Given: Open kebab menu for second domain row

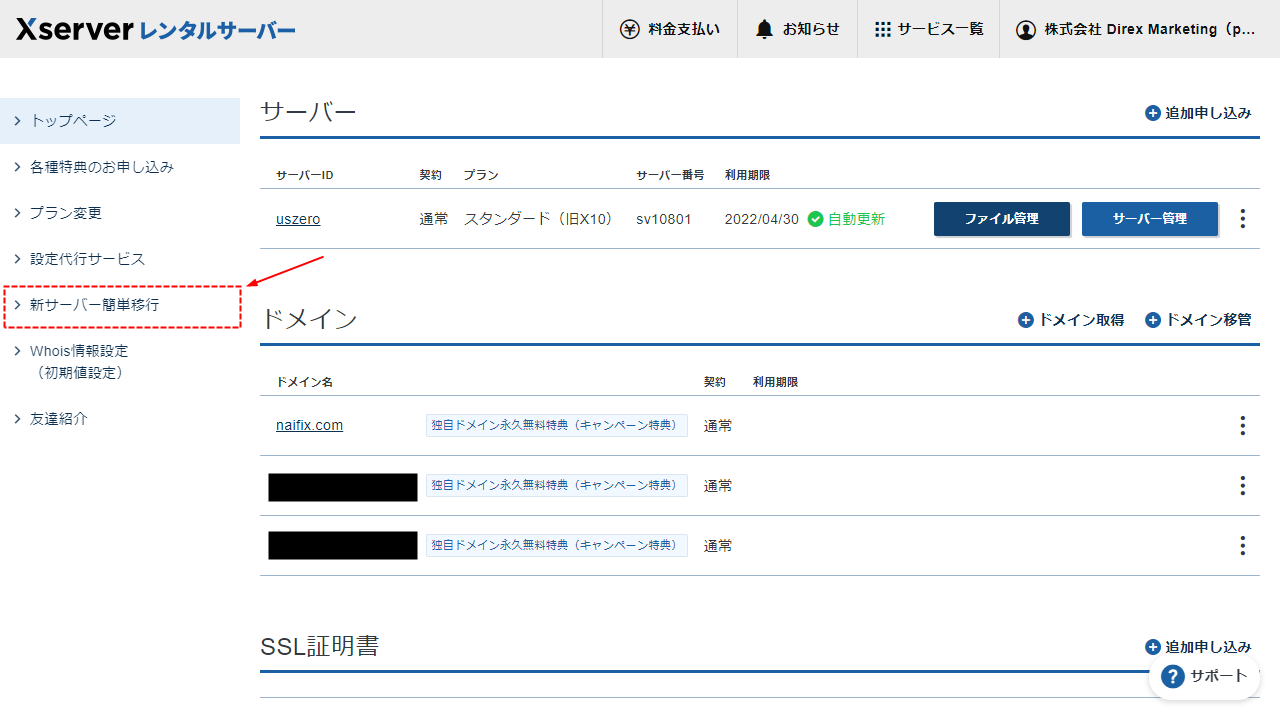Looking at the screenshot, I should (1243, 486).
